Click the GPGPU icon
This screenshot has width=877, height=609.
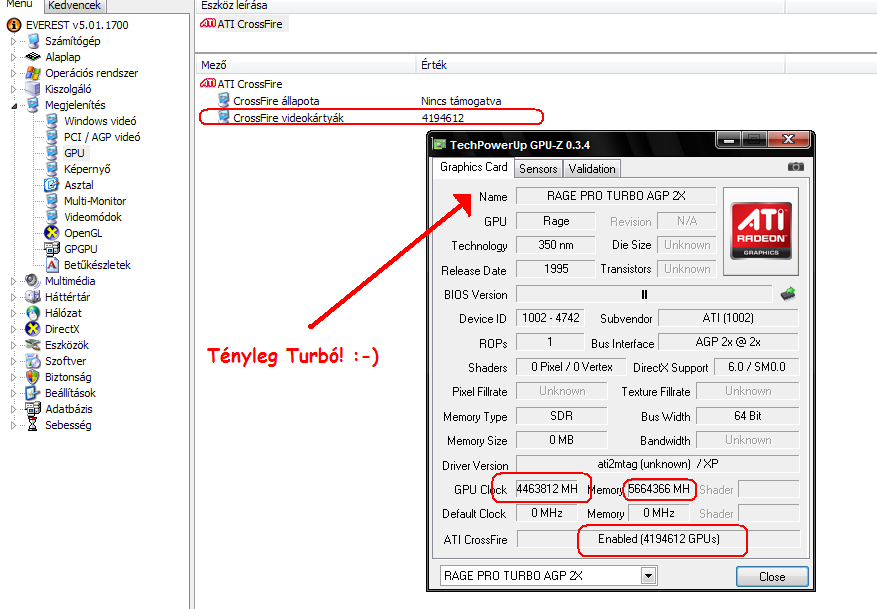(x=52, y=249)
